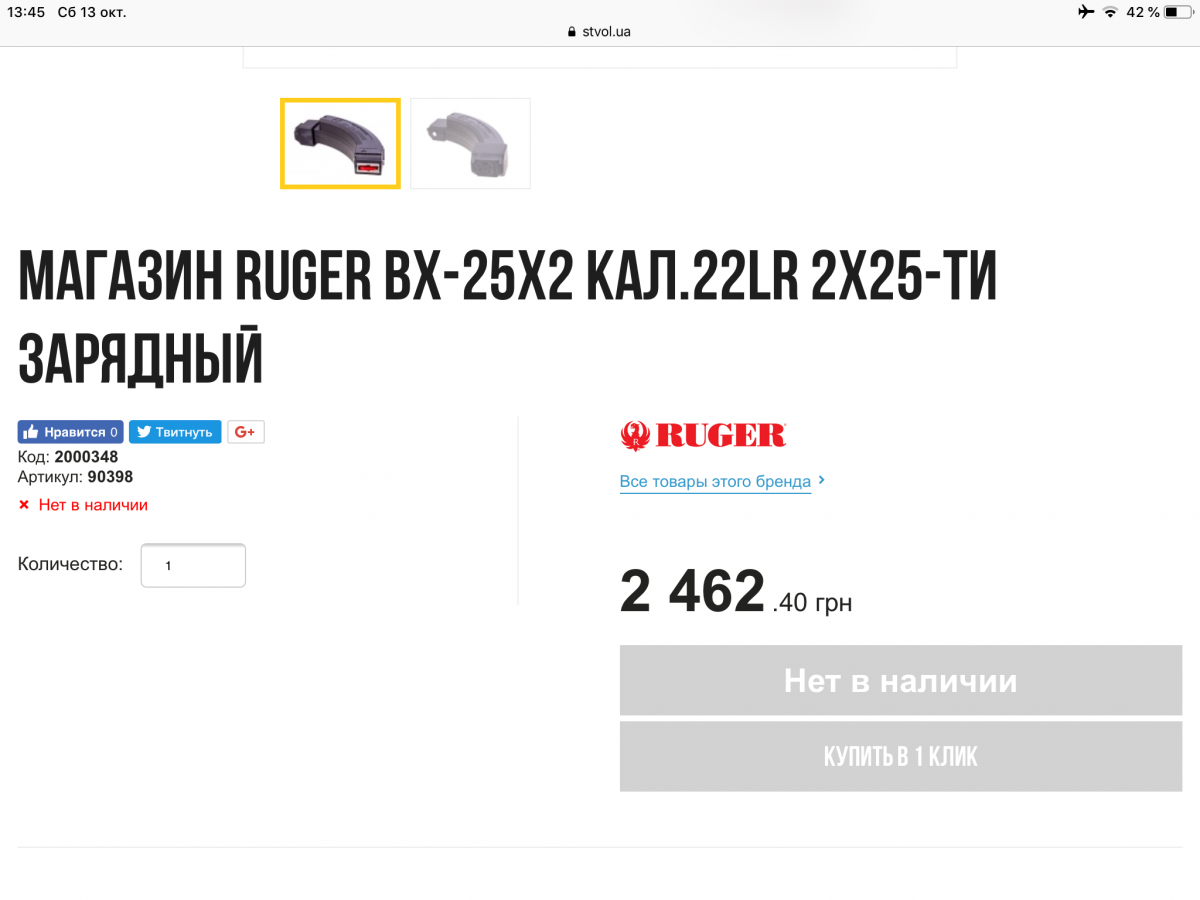Click the Facebook Нравится like button
The height and width of the screenshot is (900, 1200).
[70, 432]
